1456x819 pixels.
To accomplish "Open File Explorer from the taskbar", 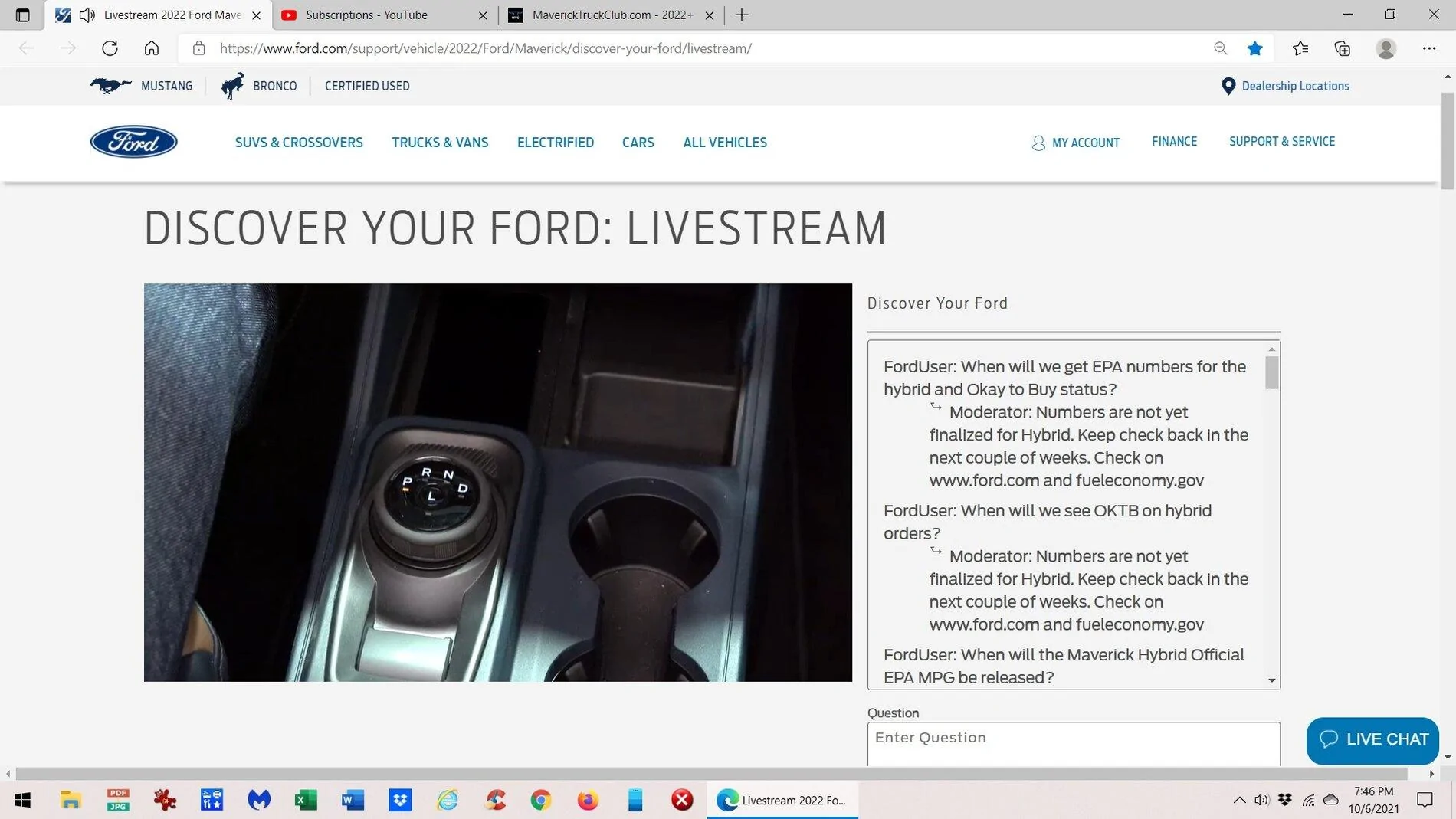I will [71, 800].
